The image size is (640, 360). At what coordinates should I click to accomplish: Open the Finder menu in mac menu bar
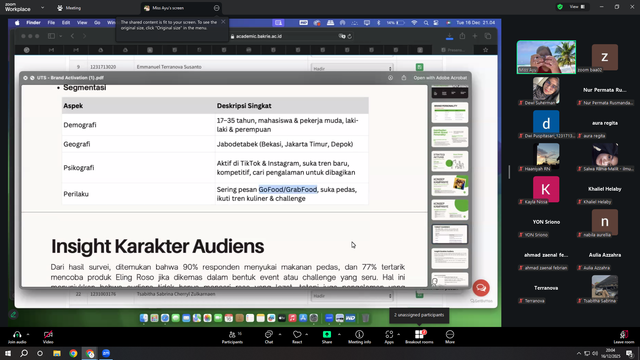coord(33,23)
